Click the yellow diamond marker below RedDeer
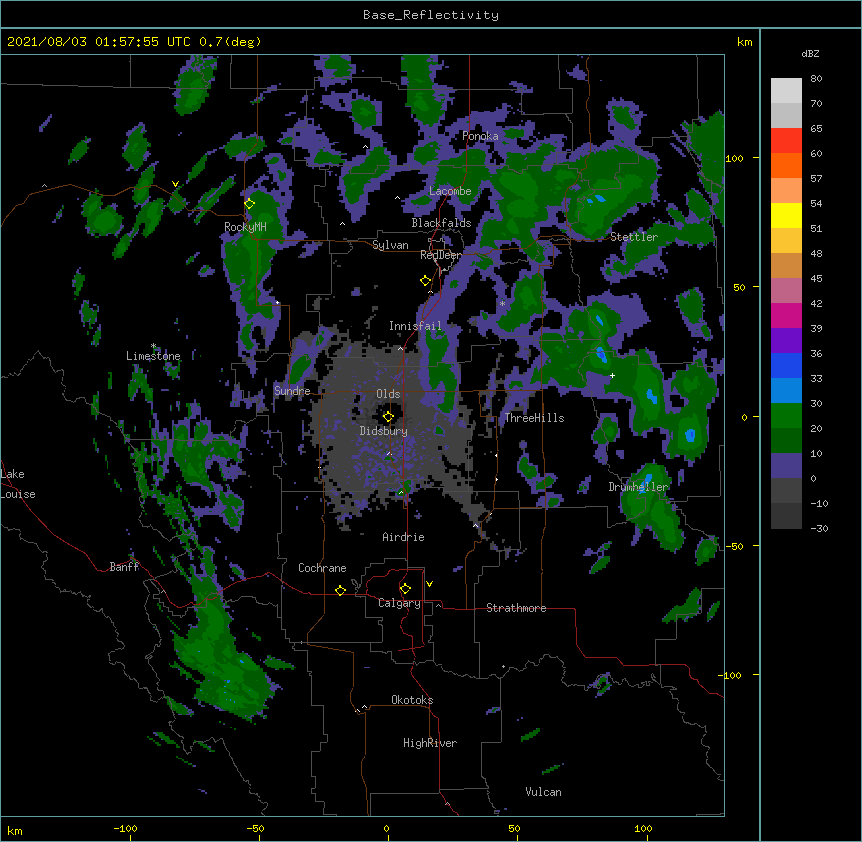 pyautogui.click(x=426, y=281)
